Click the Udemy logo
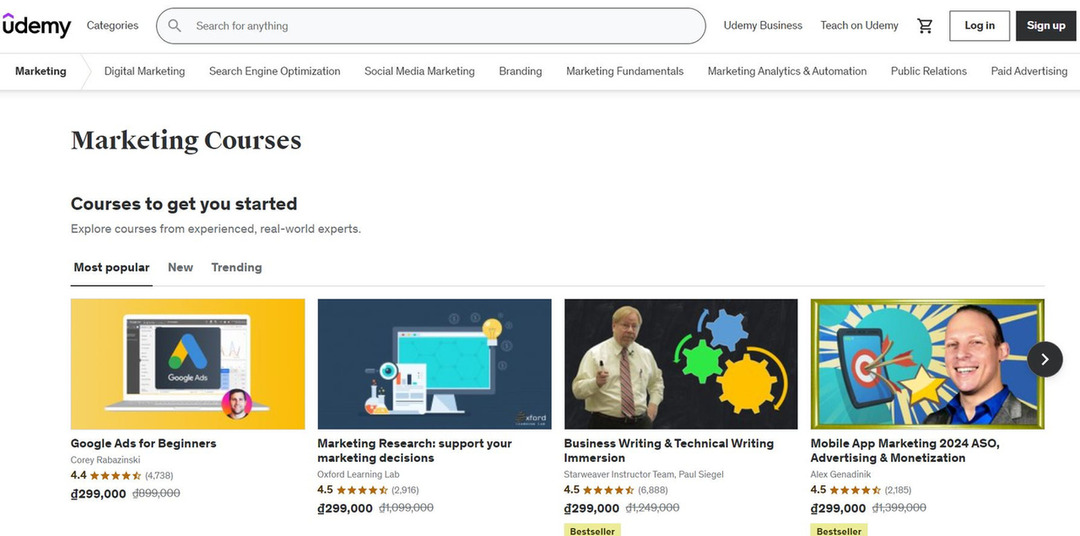Screen dimensions: 1080x536 tap(37, 25)
